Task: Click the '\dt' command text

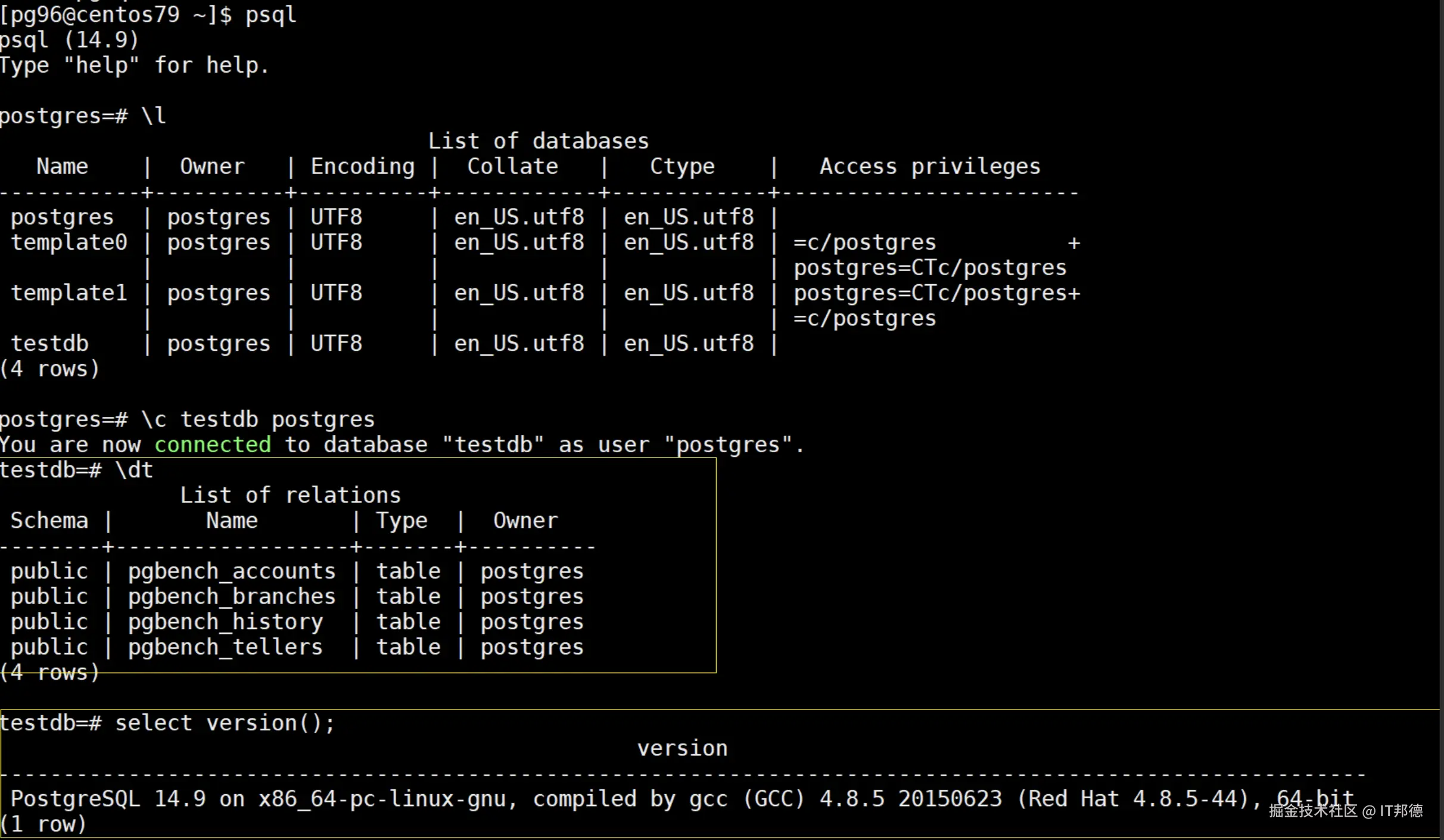Action: pyautogui.click(x=134, y=471)
